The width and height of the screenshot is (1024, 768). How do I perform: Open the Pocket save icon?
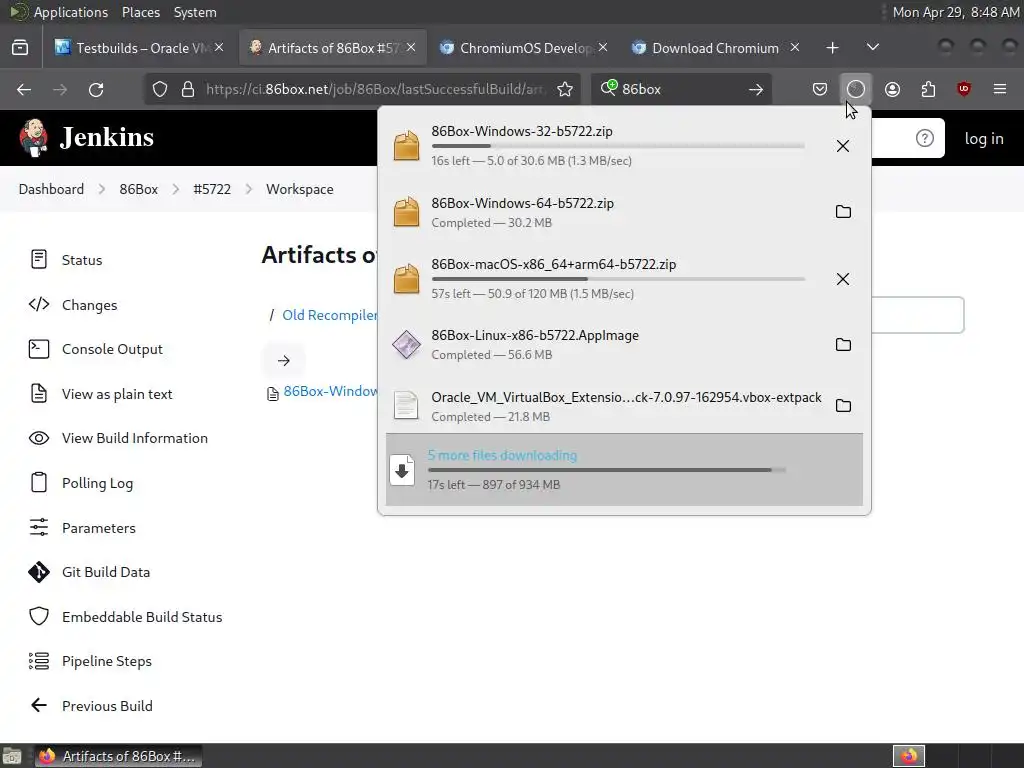[820, 89]
